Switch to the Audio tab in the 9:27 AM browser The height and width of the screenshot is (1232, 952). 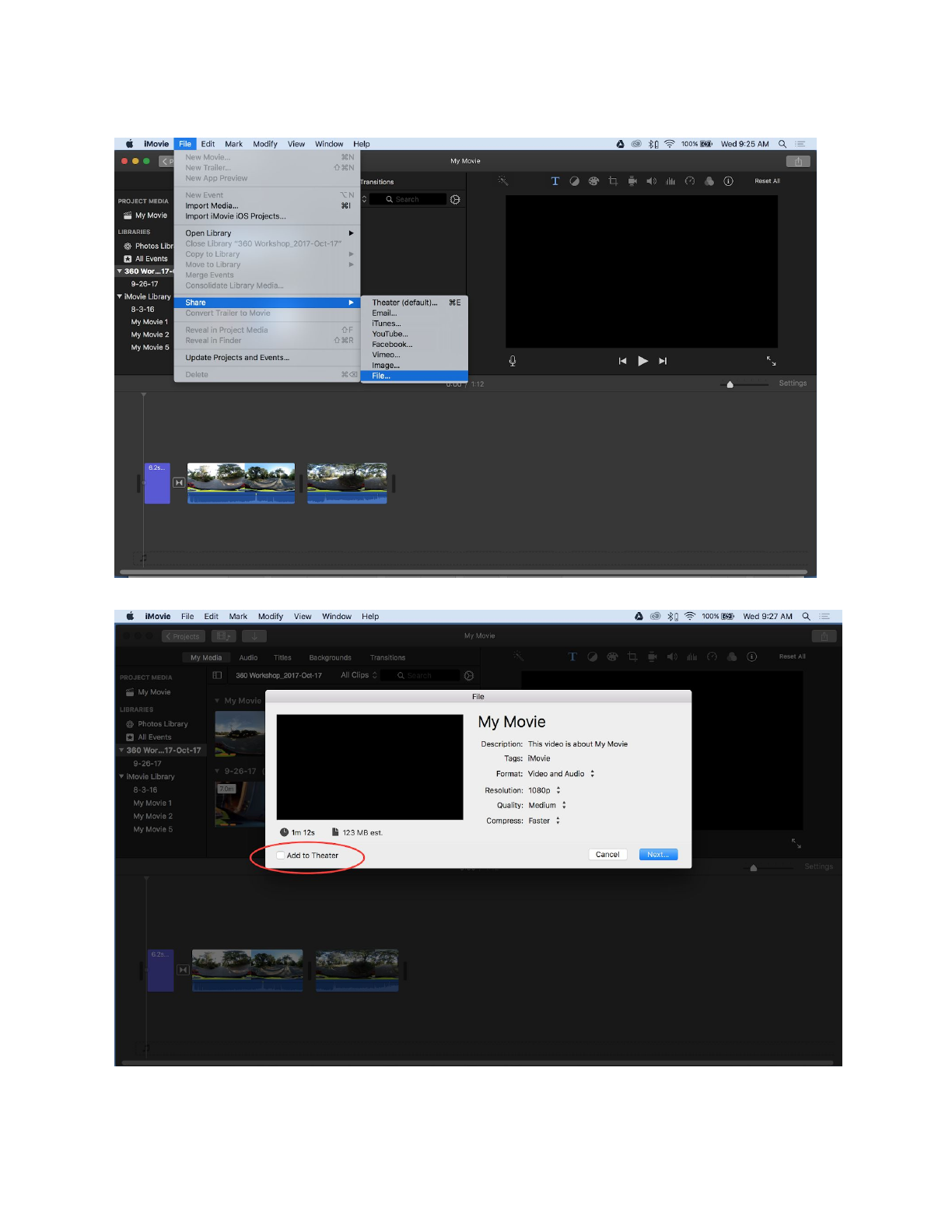tap(248, 658)
